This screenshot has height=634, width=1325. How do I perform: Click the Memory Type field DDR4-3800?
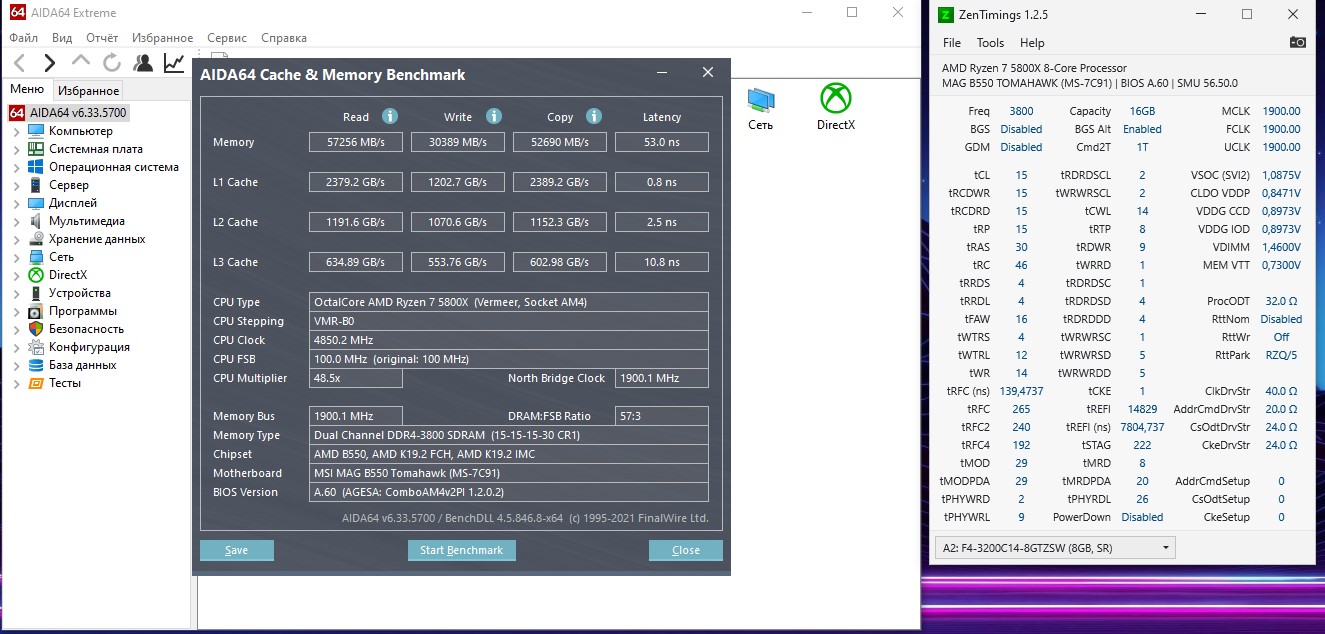click(509, 435)
